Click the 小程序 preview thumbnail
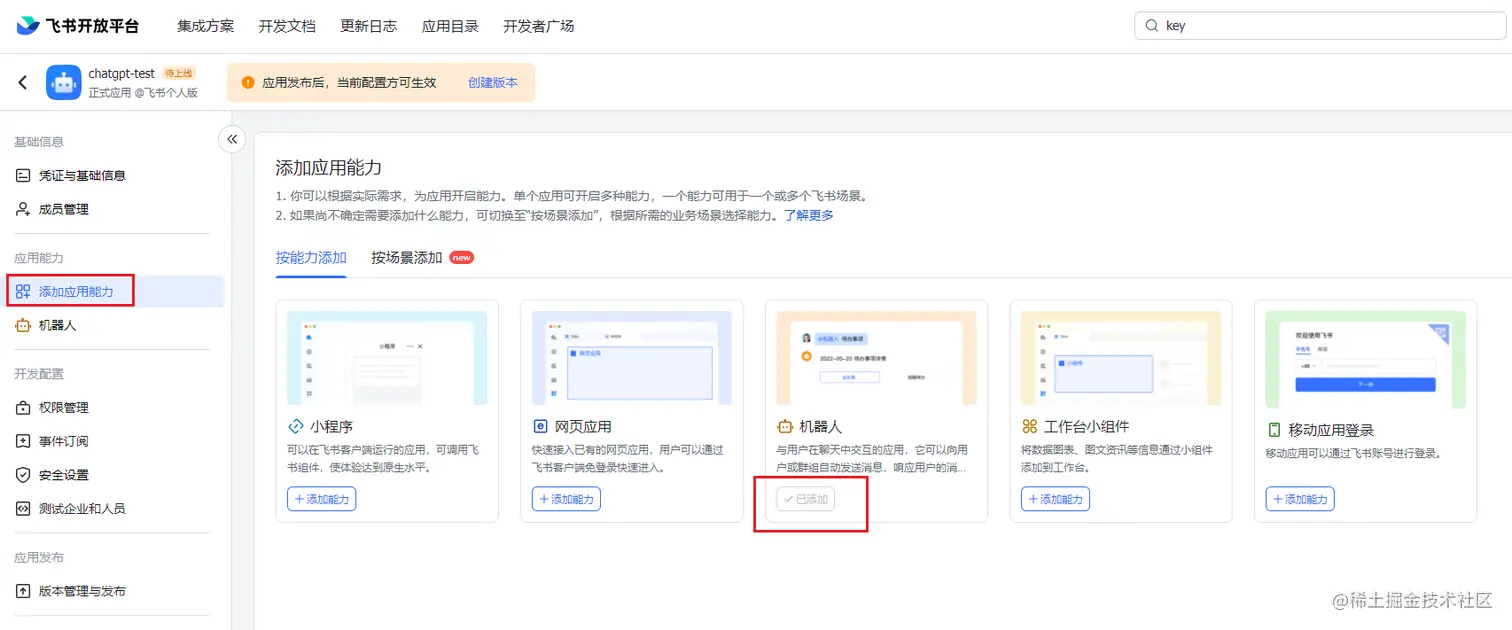This screenshot has width=1512, height=630. (387, 358)
